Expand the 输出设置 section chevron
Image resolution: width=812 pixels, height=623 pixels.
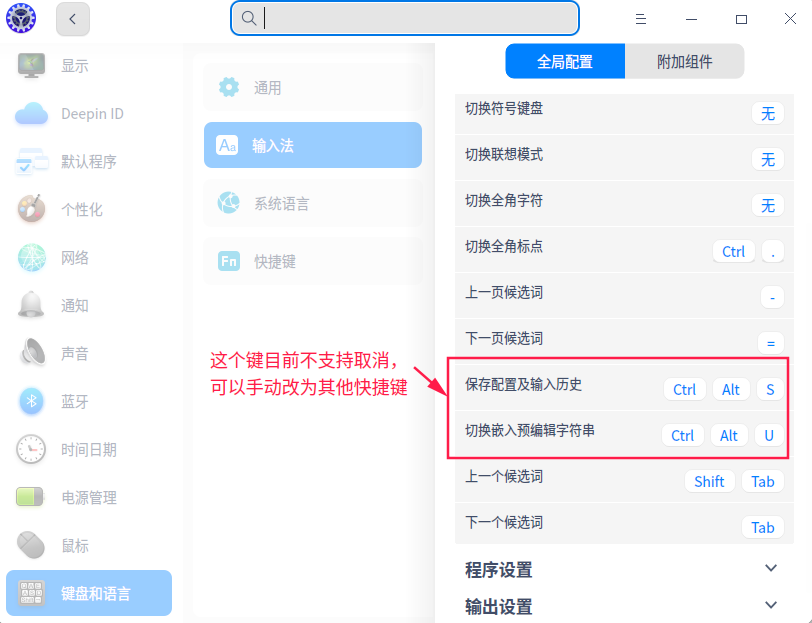(771, 605)
